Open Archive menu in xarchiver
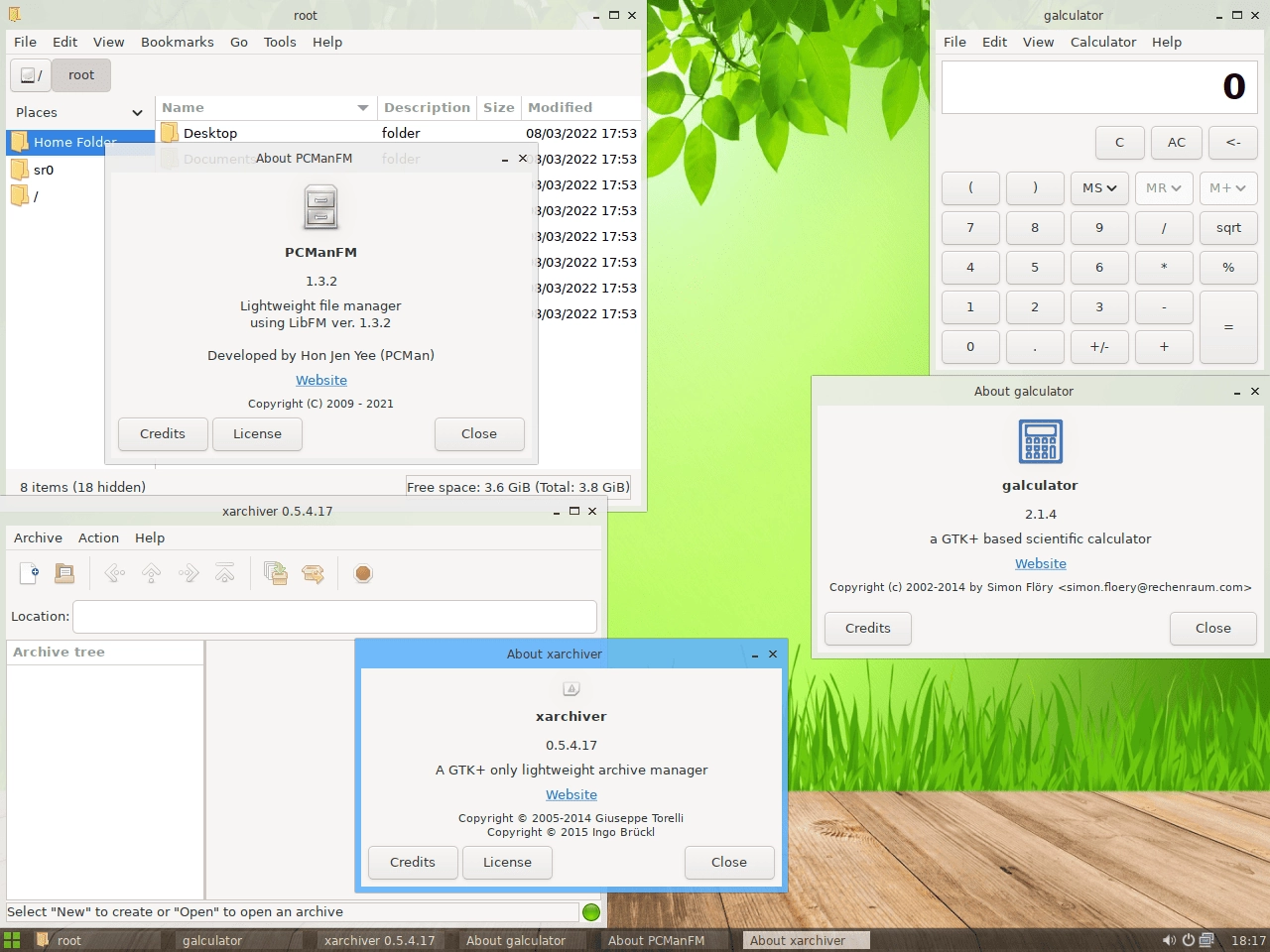The width and height of the screenshot is (1270, 952). point(38,537)
